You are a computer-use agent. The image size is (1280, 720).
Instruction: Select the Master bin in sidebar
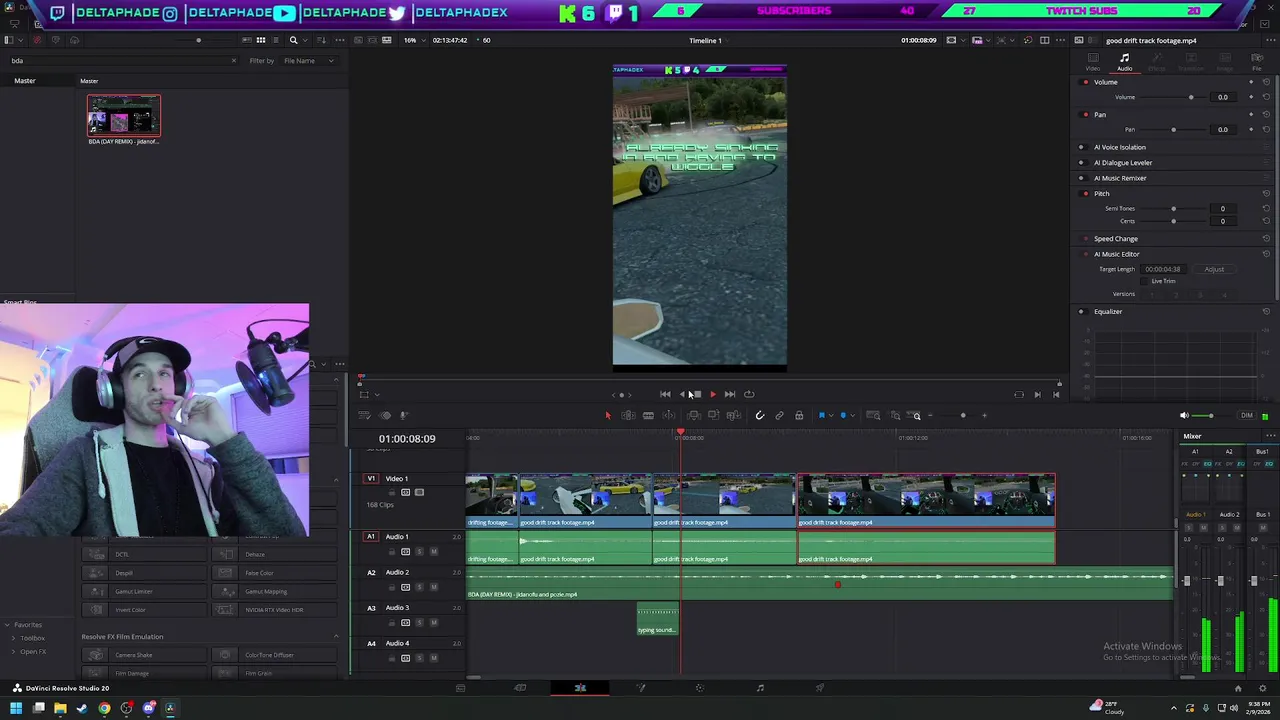pos(25,81)
